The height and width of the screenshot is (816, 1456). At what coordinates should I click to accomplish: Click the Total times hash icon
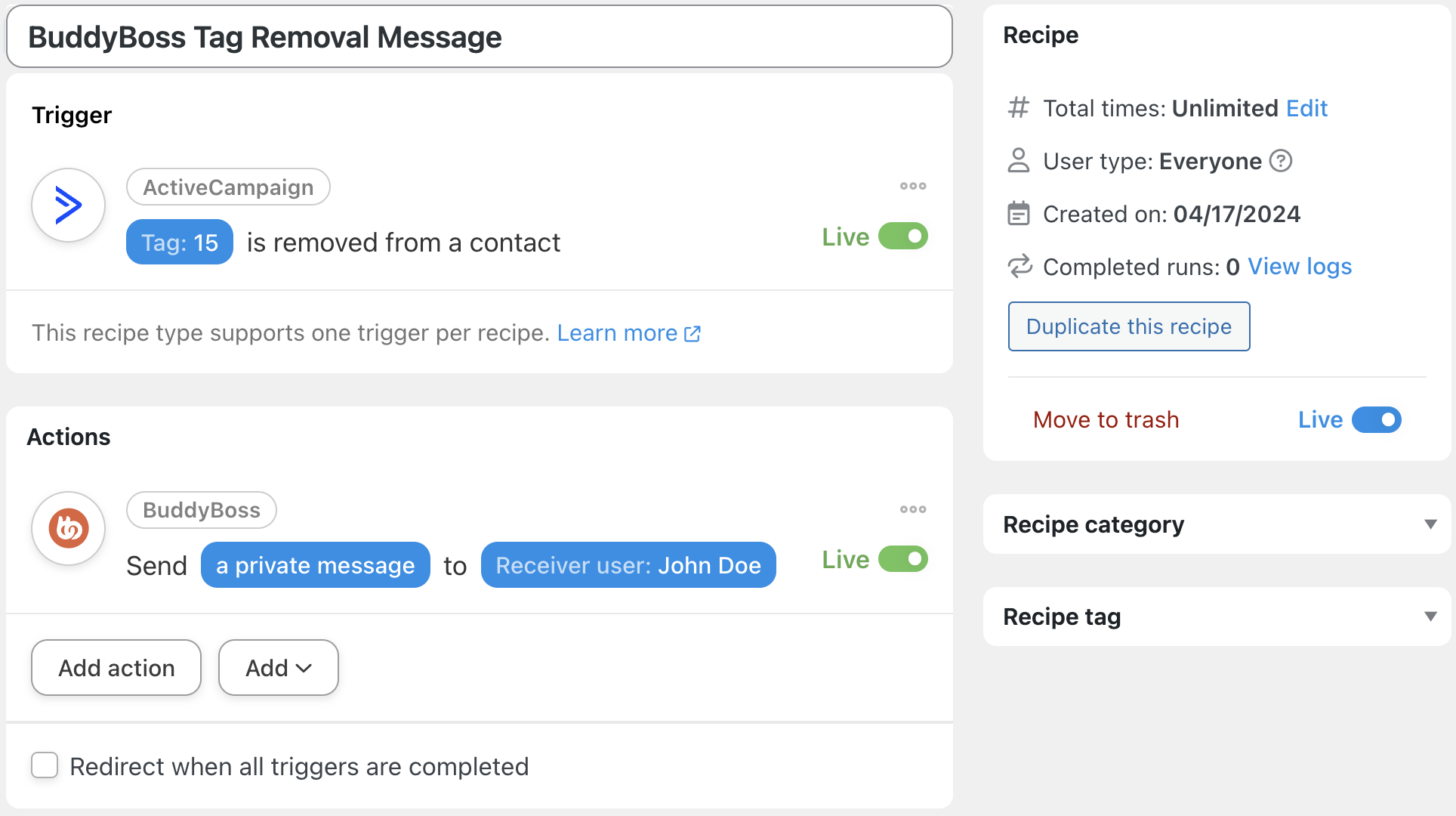1019,108
